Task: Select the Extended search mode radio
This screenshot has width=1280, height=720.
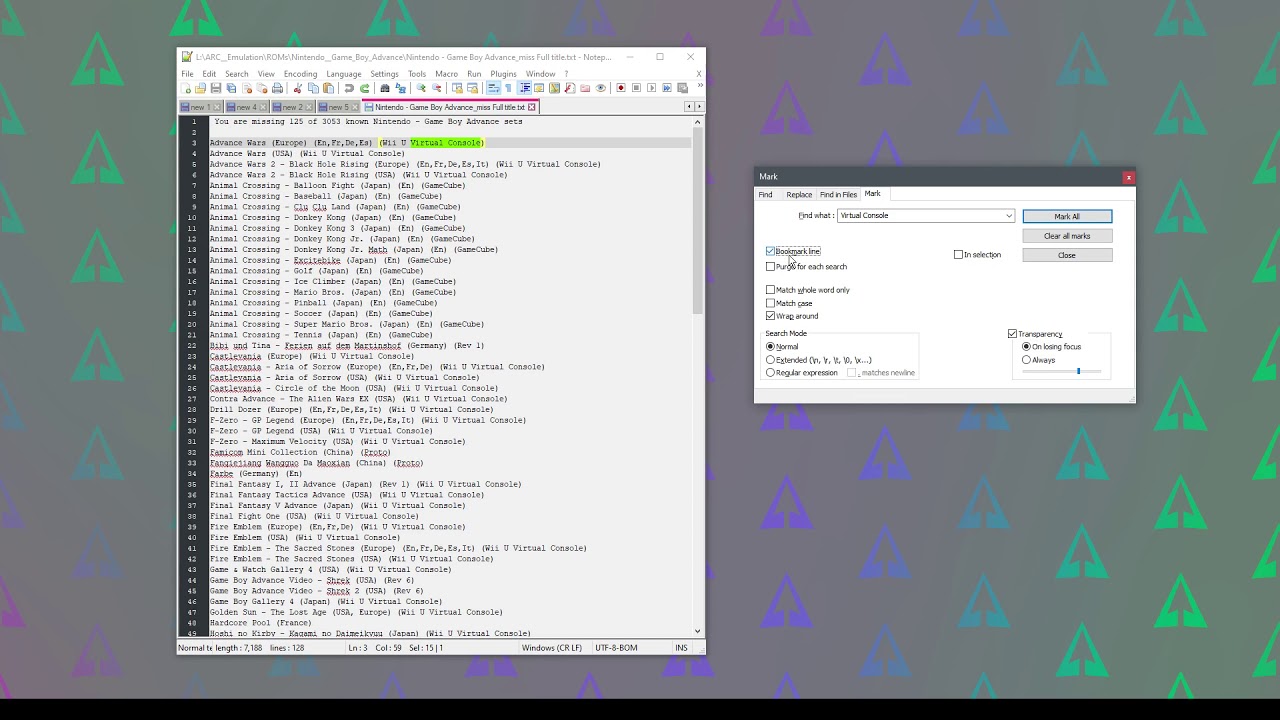Action: [x=770, y=360]
